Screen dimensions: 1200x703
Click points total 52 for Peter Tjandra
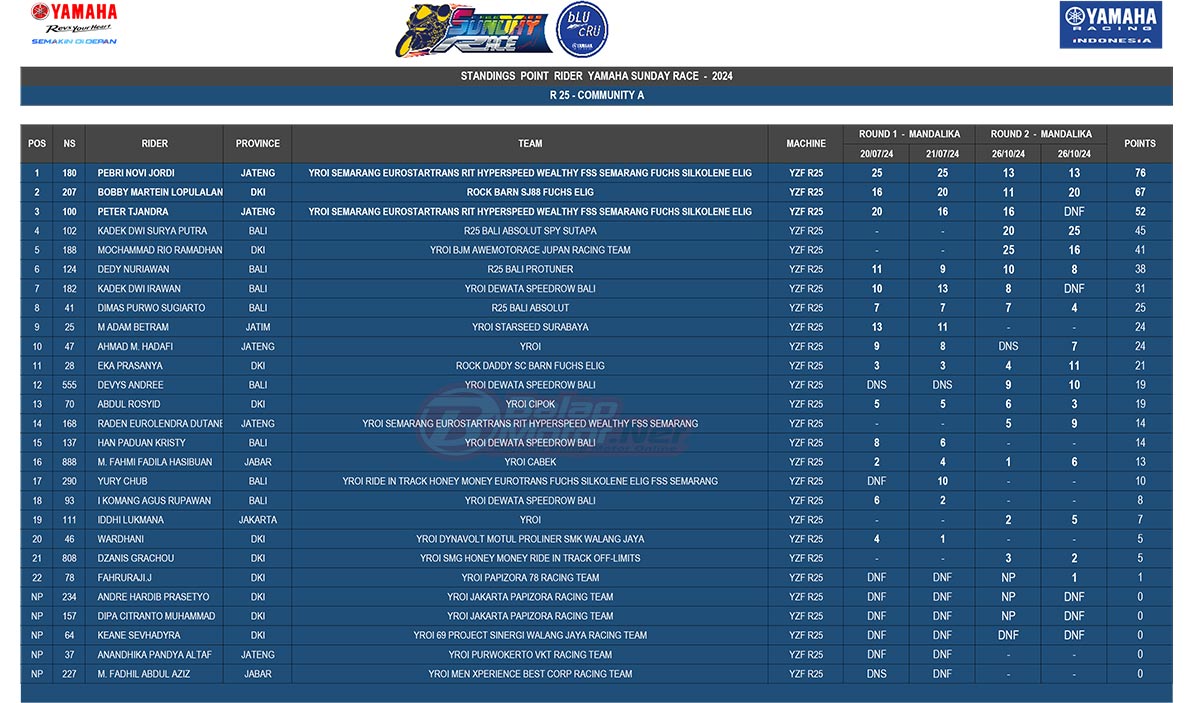1140,212
